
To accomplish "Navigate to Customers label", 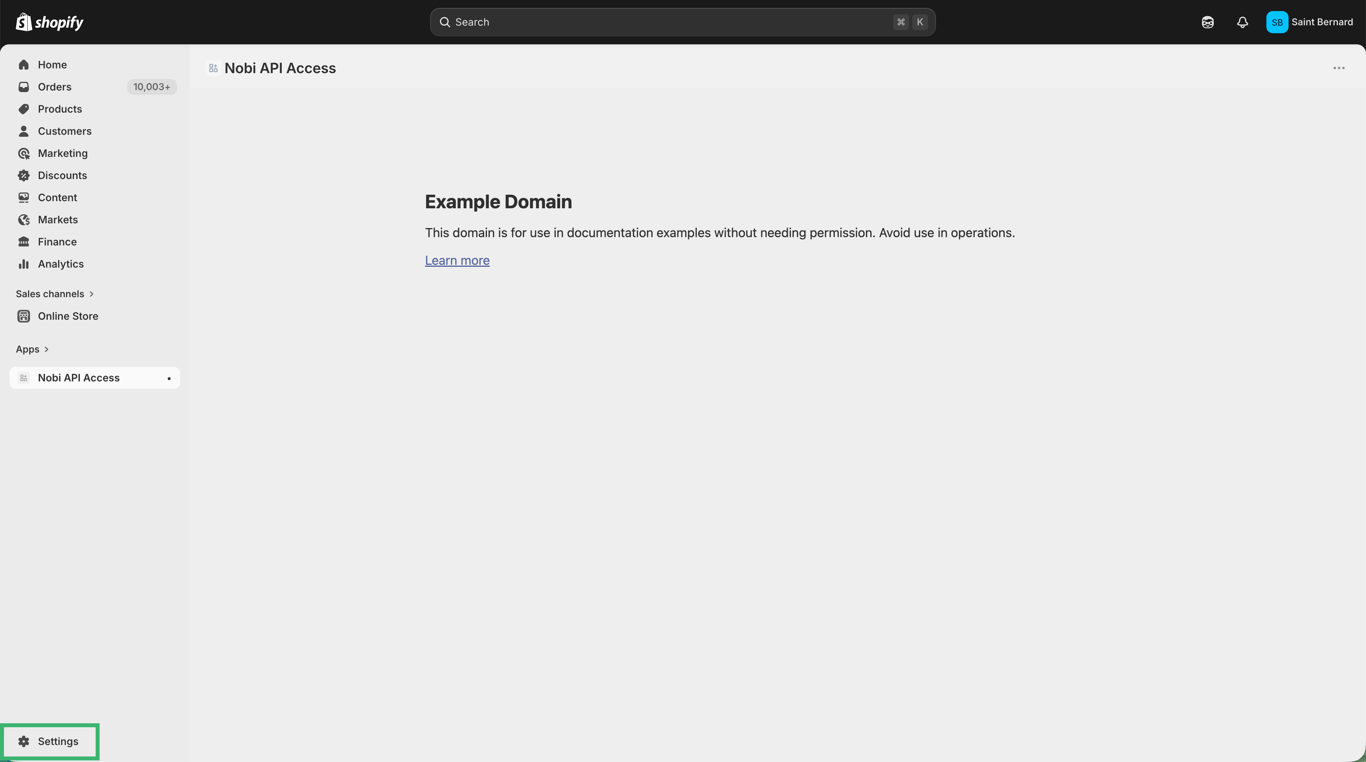I will click(x=65, y=131).
